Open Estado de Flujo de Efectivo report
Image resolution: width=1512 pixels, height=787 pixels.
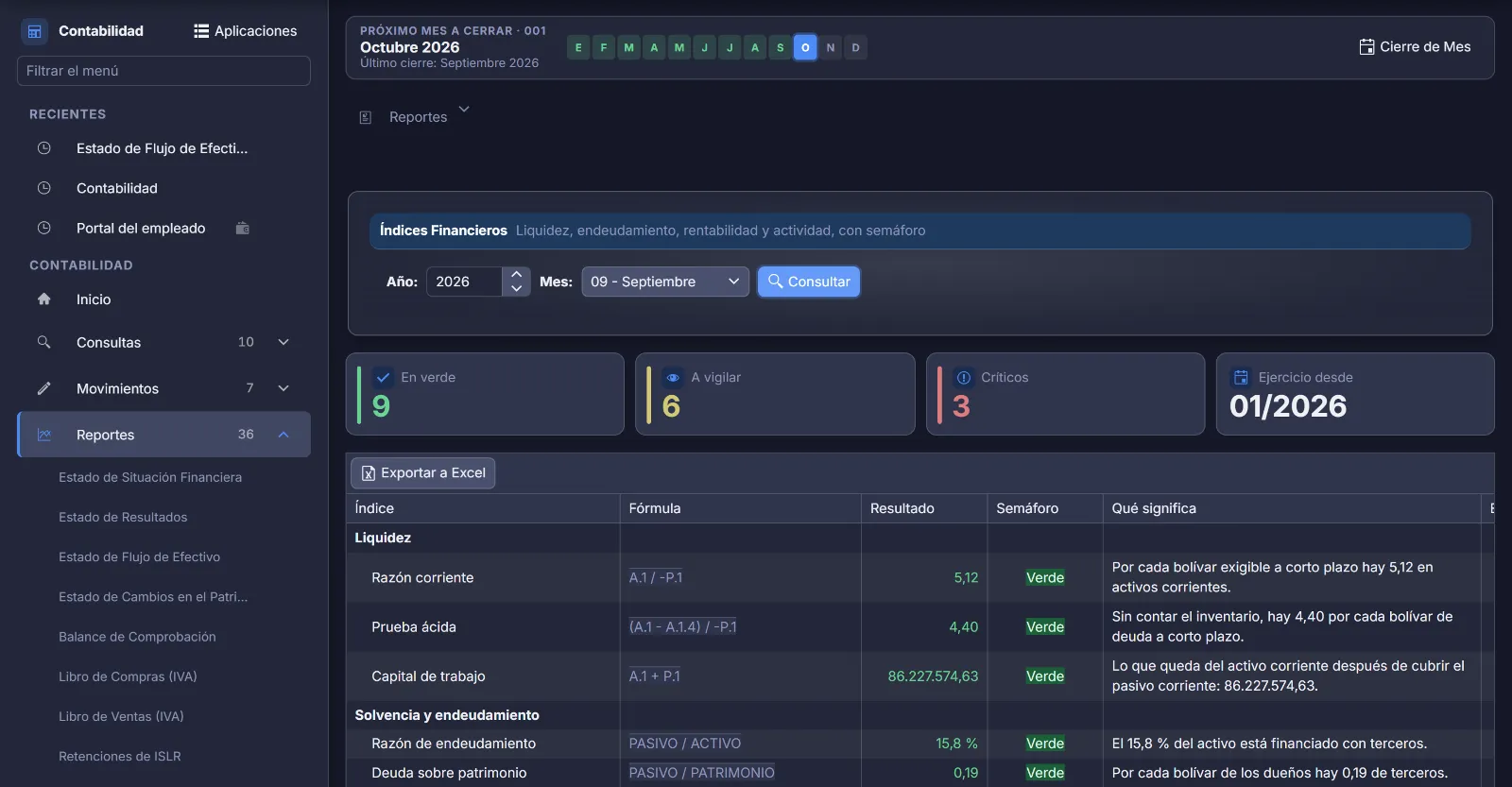(x=139, y=556)
